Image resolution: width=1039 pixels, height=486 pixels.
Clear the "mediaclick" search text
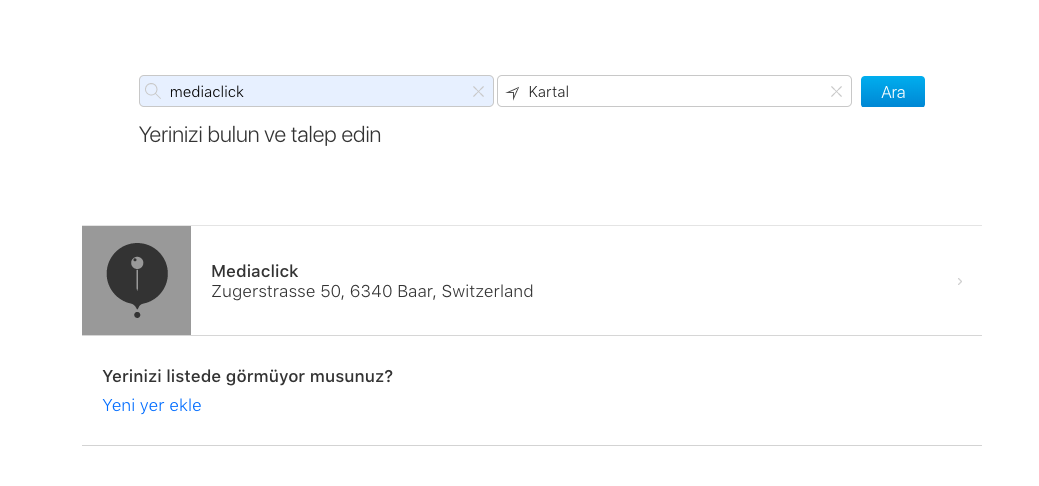point(478,92)
